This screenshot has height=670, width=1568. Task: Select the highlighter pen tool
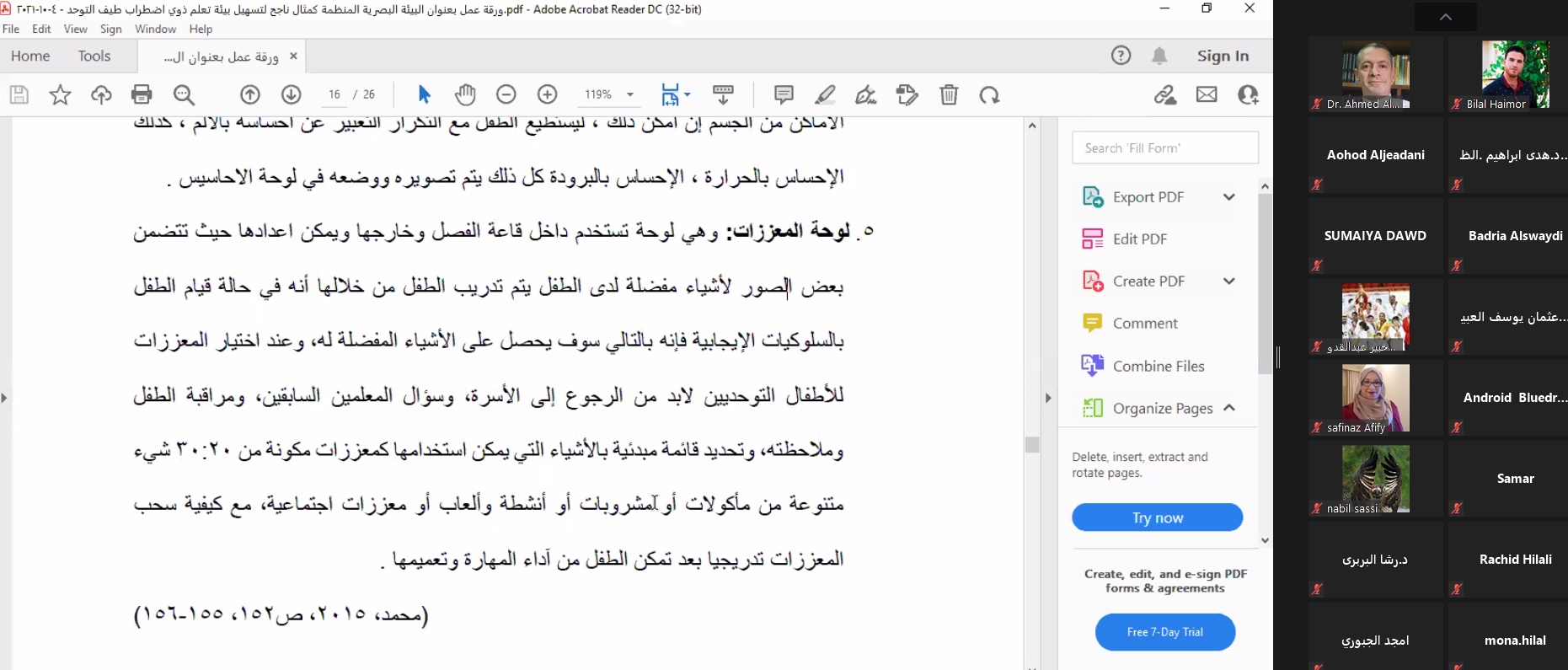(826, 94)
